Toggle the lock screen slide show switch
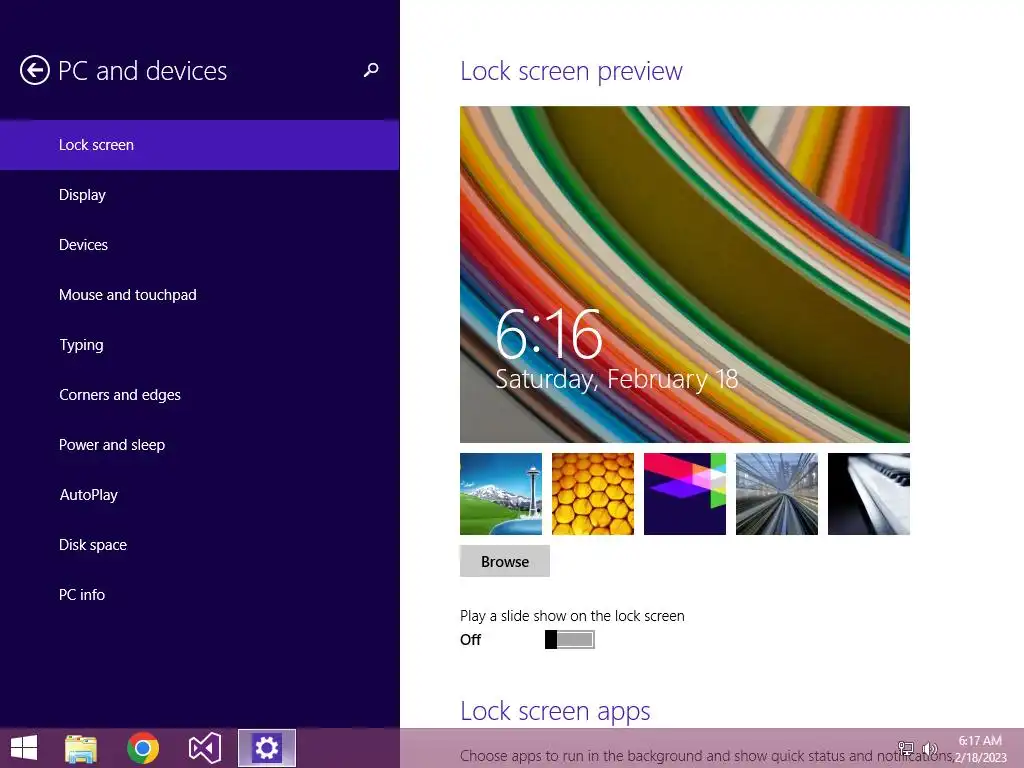Viewport: 1024px width, 768px height. 569,639
